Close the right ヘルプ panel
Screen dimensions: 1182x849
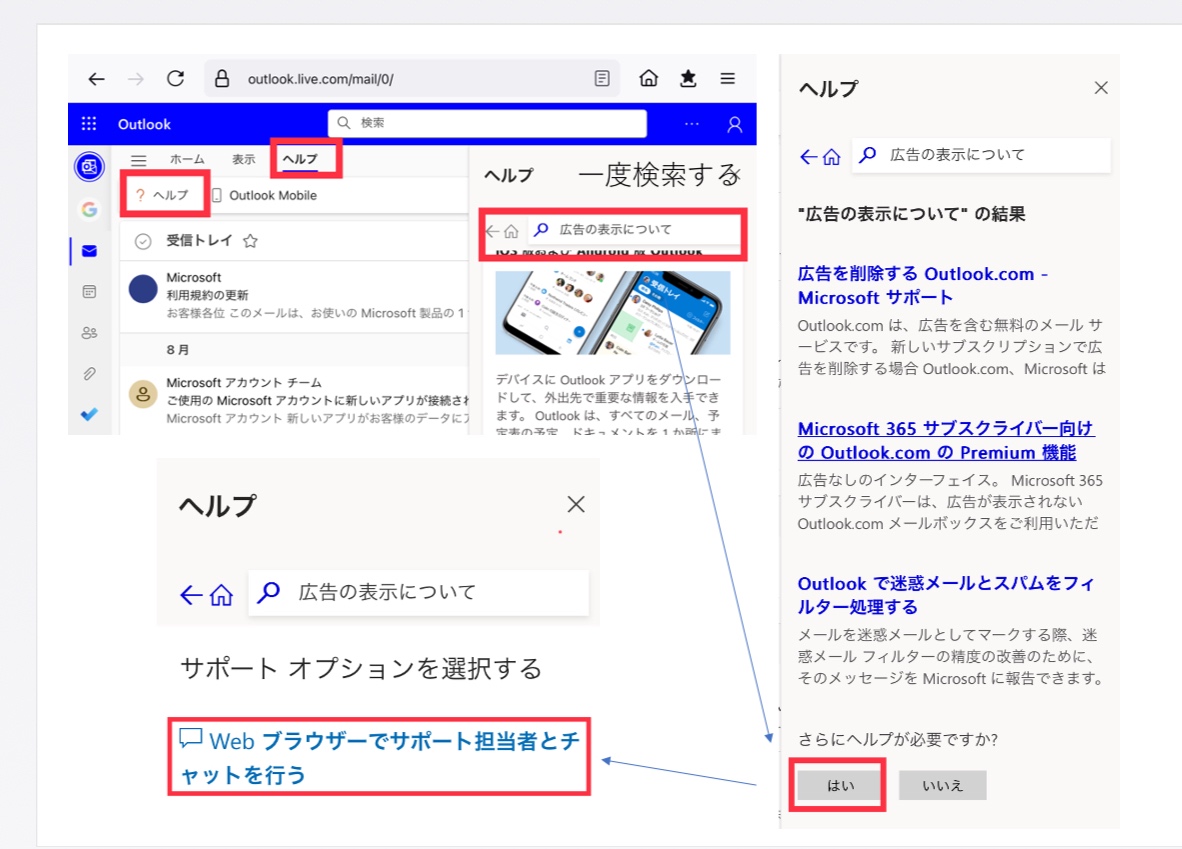[1101, 87]
